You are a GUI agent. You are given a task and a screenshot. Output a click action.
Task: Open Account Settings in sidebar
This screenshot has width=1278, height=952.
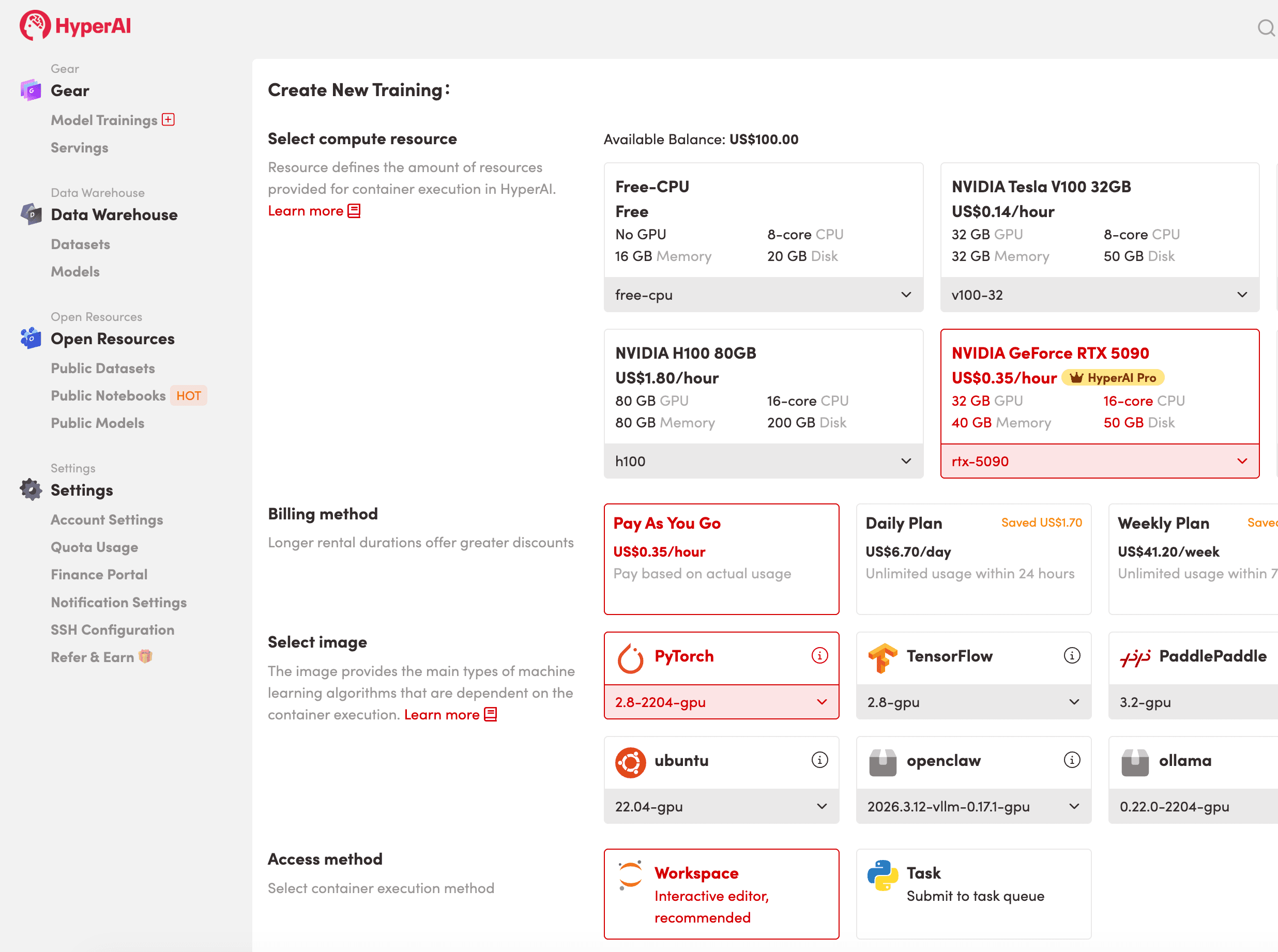[x=106, y=520]
